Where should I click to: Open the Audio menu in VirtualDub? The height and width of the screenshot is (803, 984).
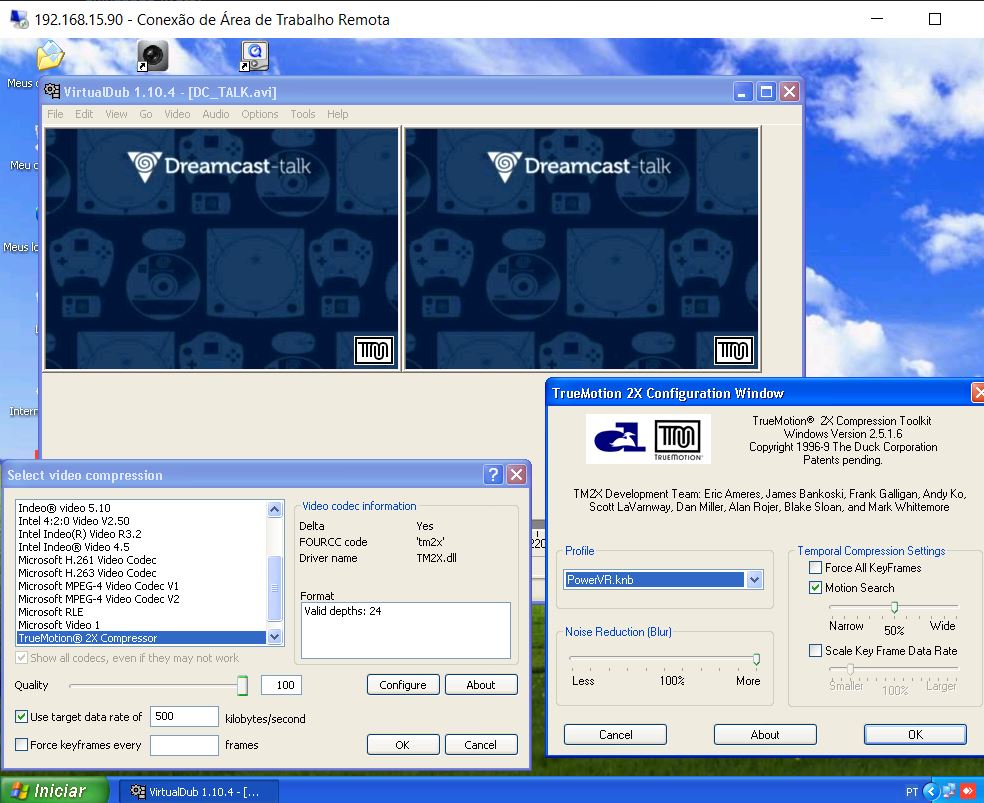pyautogui.click(x=216, y=114)
